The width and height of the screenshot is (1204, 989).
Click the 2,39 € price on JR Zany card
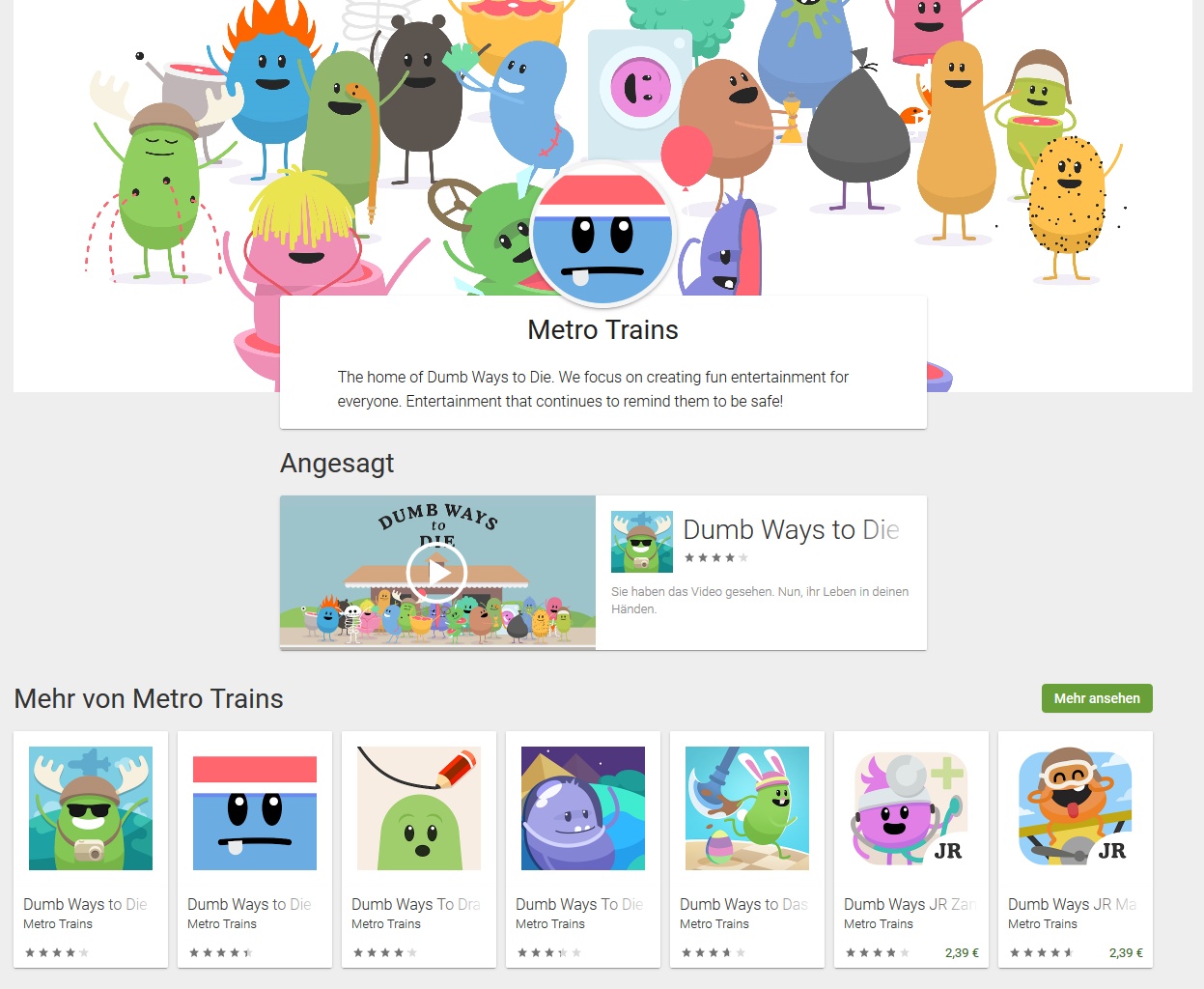962,952
